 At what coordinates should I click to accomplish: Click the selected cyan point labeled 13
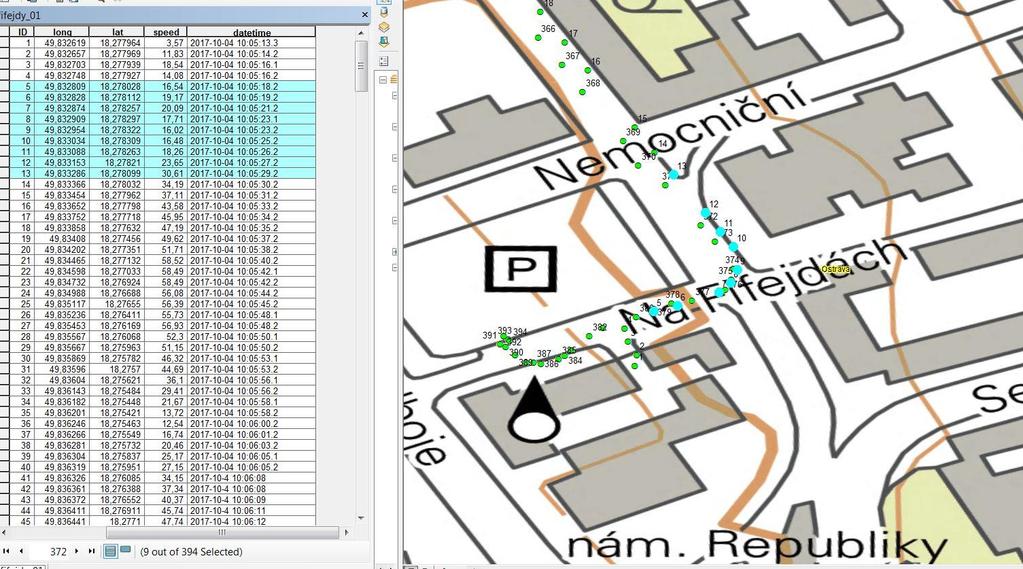coord(673,175)
